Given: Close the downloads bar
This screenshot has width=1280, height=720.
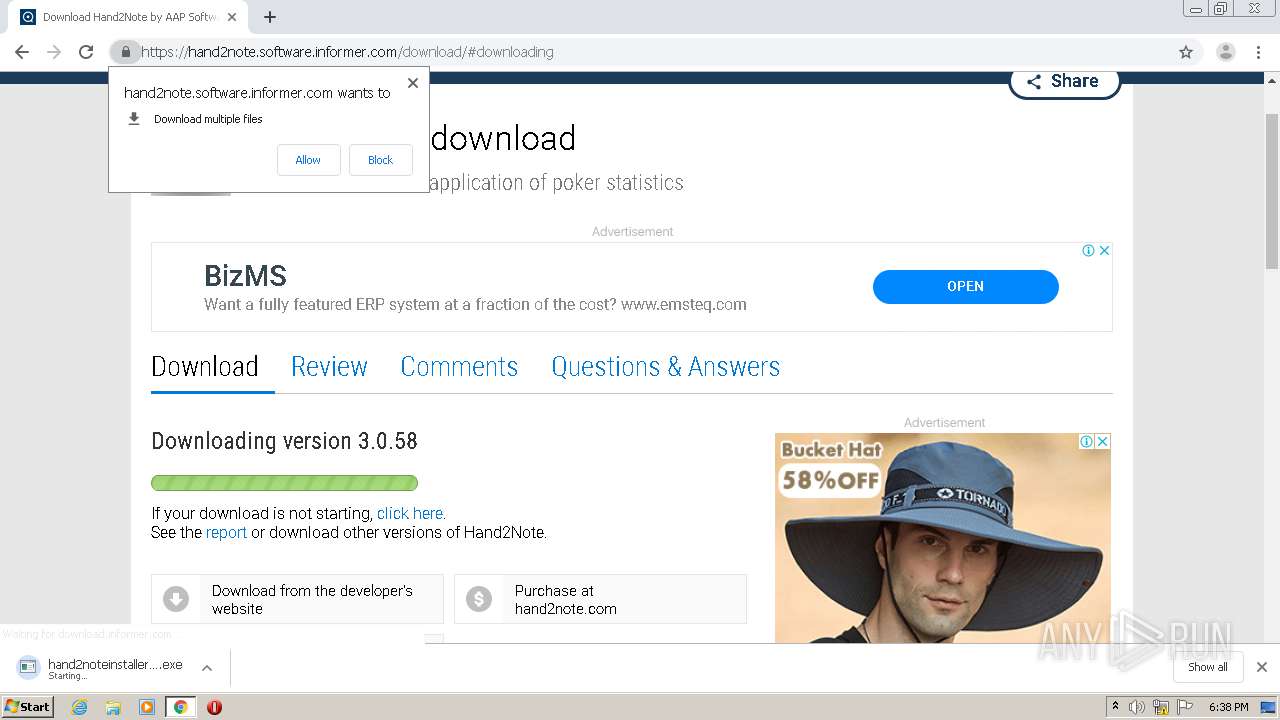Looking at the screenshot, I should pos(1261,667).
